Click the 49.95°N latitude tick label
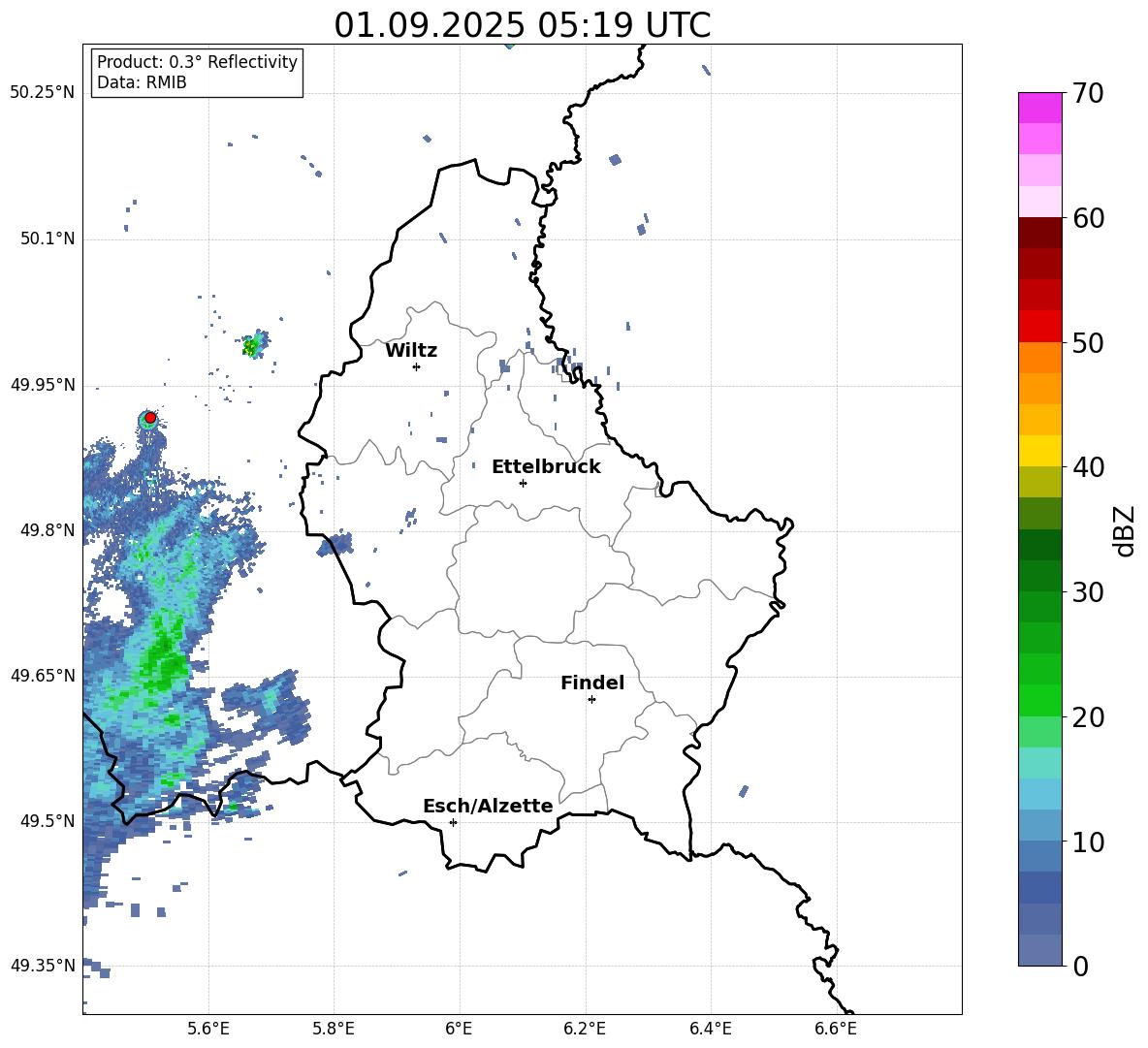 [x=43, y=384]
